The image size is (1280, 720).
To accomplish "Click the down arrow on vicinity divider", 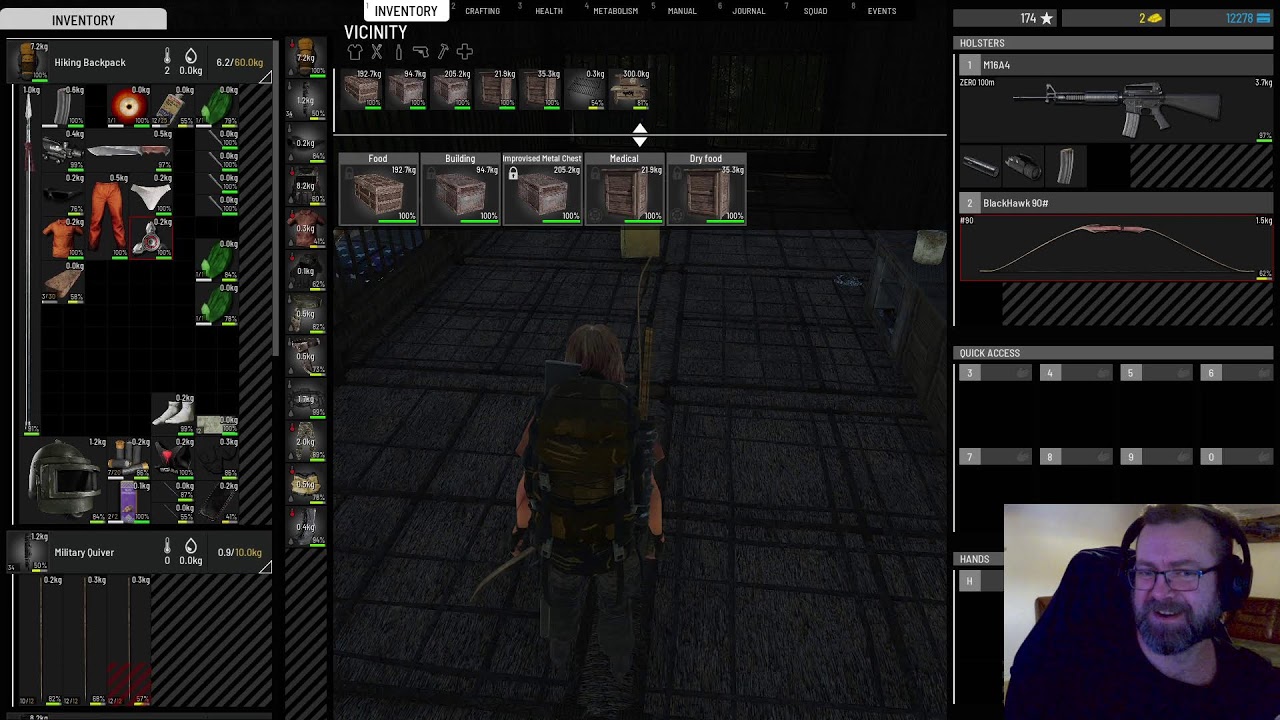I will 640,141.
